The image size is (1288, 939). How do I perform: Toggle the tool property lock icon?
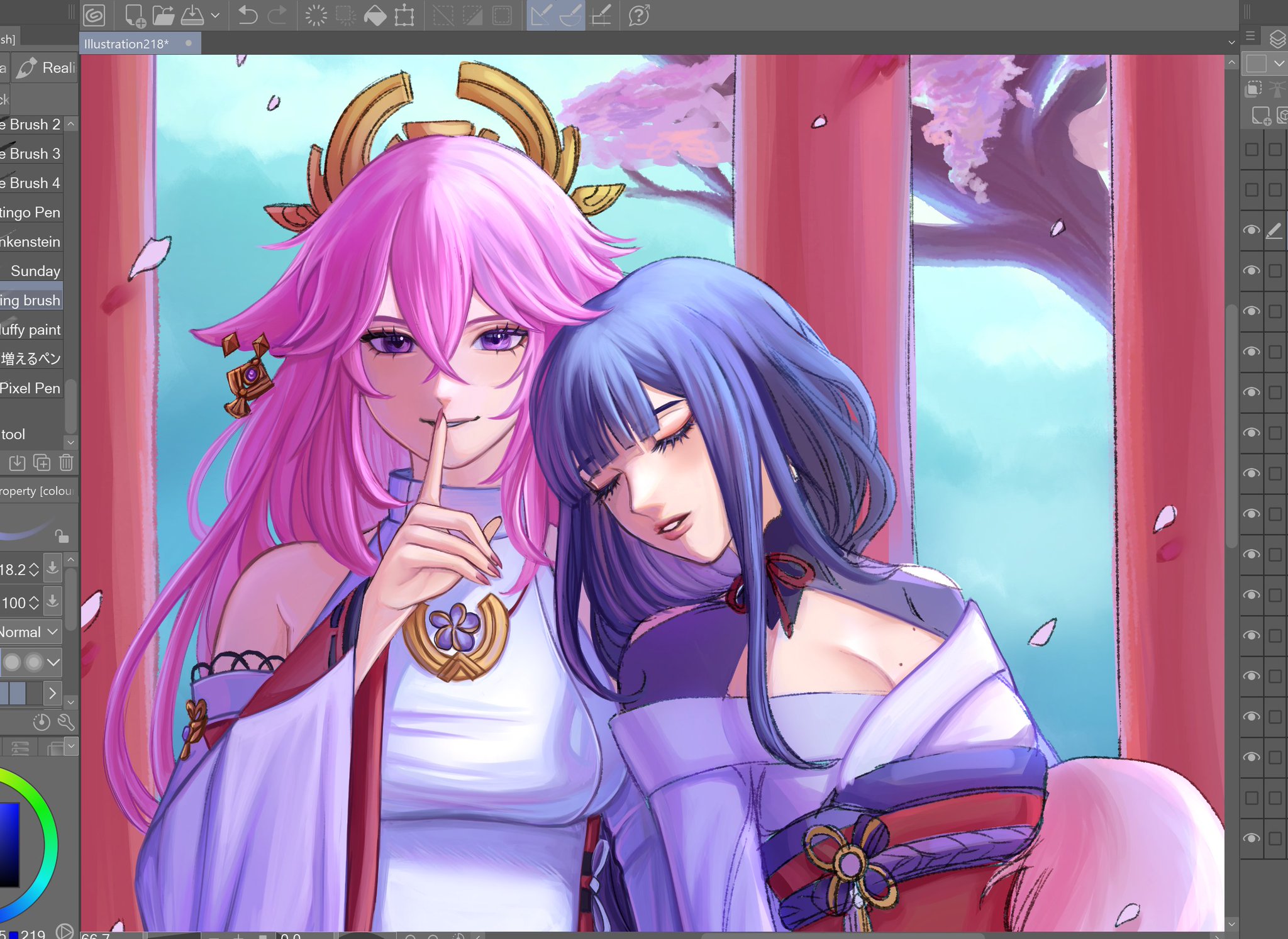pyautogui.click(x=61, y=536)
